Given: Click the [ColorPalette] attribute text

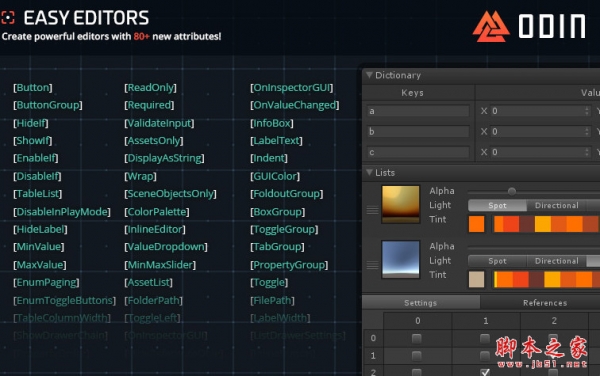Looking at the screenshot, I should (x=157, y=212).
